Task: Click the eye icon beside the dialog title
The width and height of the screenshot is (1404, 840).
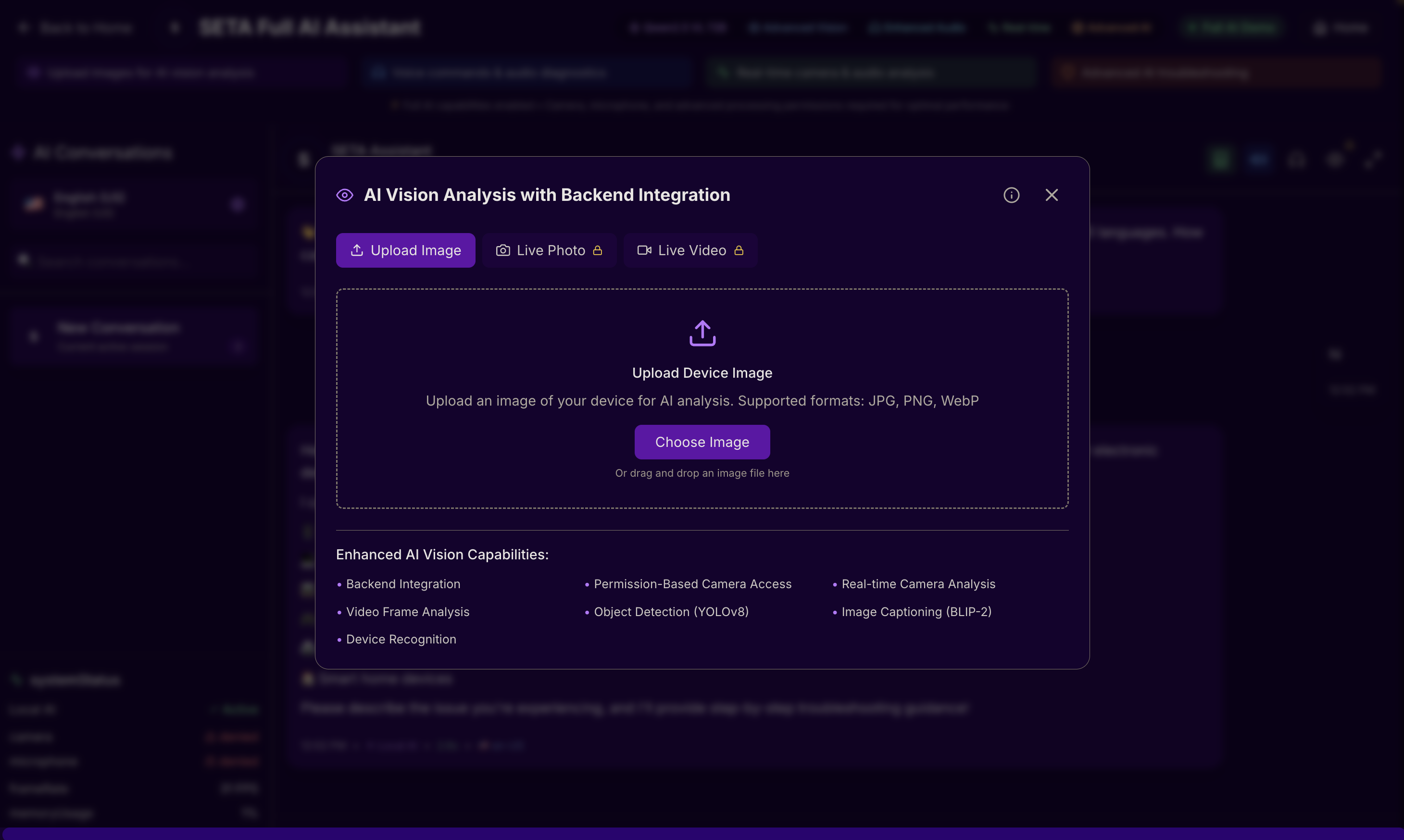Action: [x=344, y=195]
